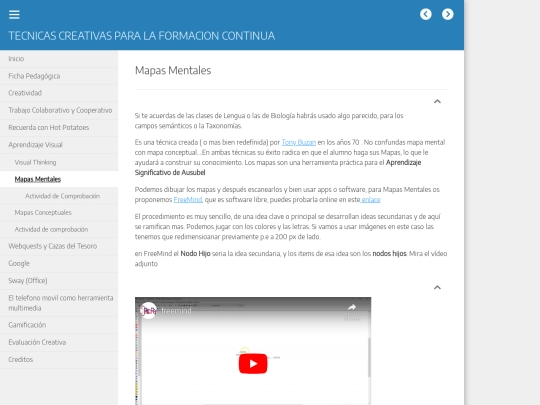Play the freemind YouTube video

click(253, 364)
